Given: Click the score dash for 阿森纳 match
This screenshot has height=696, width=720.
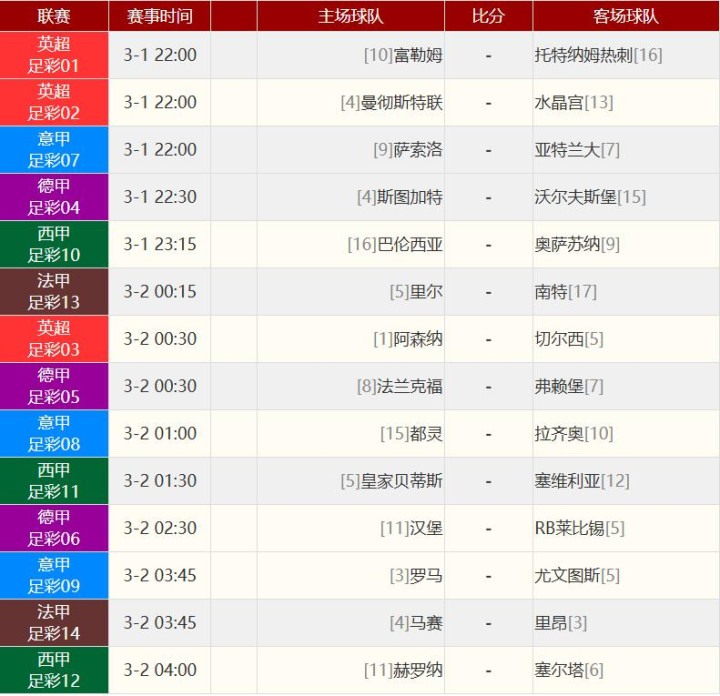Looking at the screenshot, I should coord(489,340).
